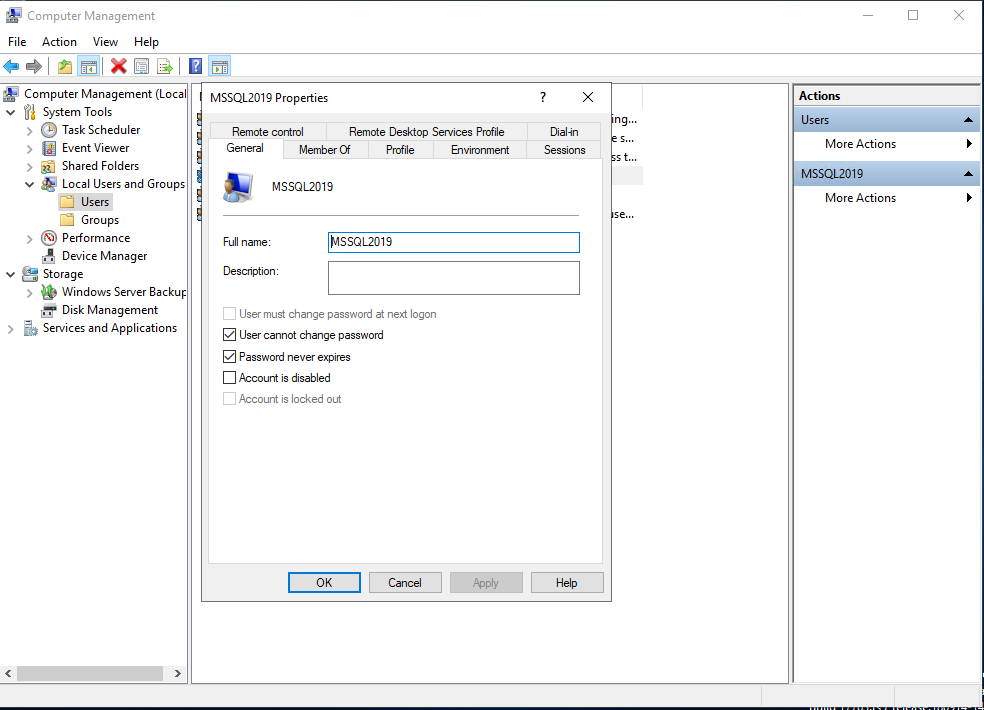Collapse the Users section in Actions pane
This screenshot has height=710, width=984.
point(968,120)
